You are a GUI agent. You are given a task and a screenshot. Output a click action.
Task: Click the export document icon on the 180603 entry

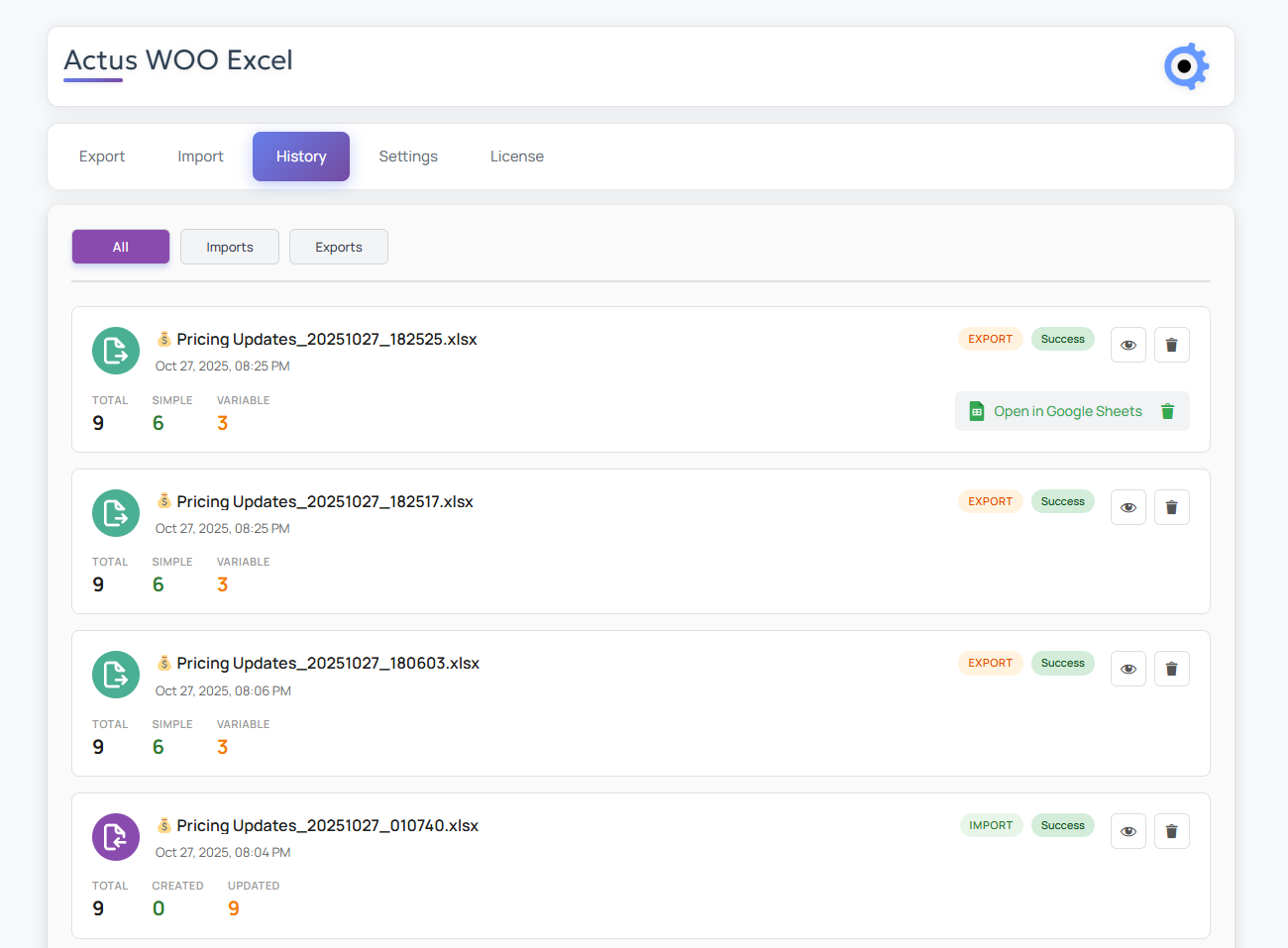[115, 675]
